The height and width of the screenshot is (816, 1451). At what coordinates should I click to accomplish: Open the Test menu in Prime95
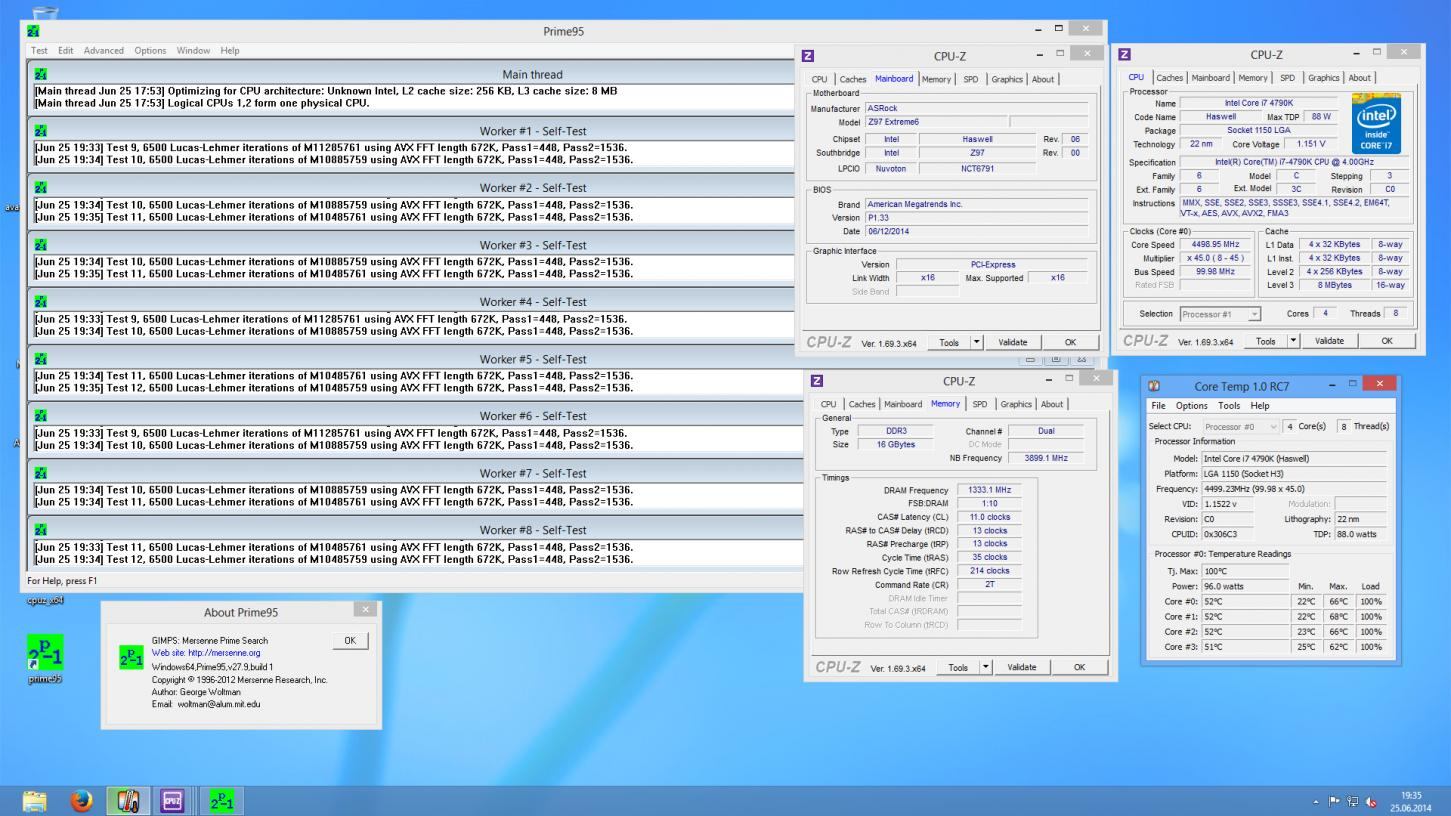point(39,50)
